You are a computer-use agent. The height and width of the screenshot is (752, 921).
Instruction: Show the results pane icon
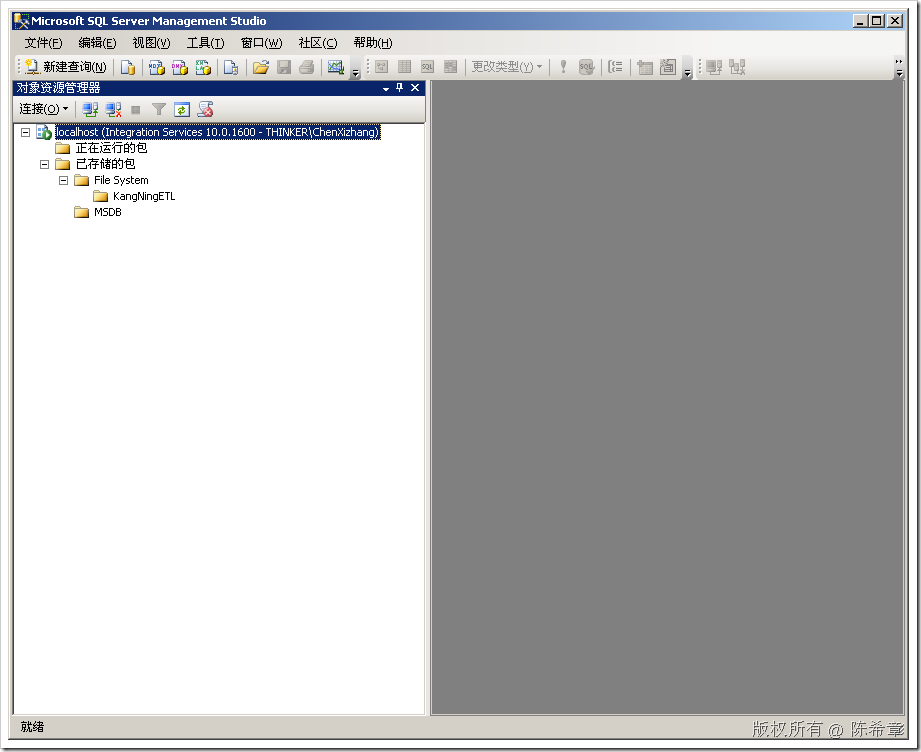coord(451,67)
